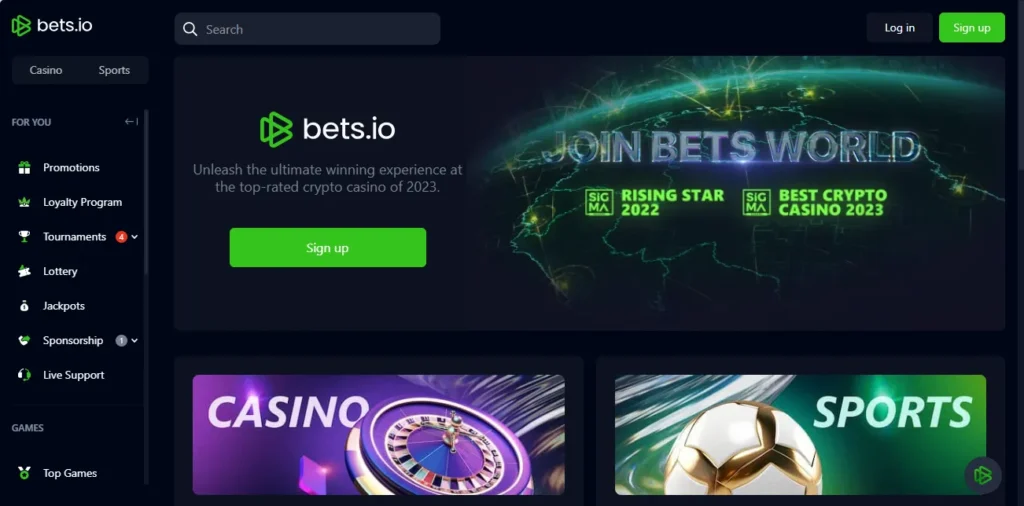Open the floating bets.io chat widget
This screenshot has width=1024, height=506.
tap(983, 475)
